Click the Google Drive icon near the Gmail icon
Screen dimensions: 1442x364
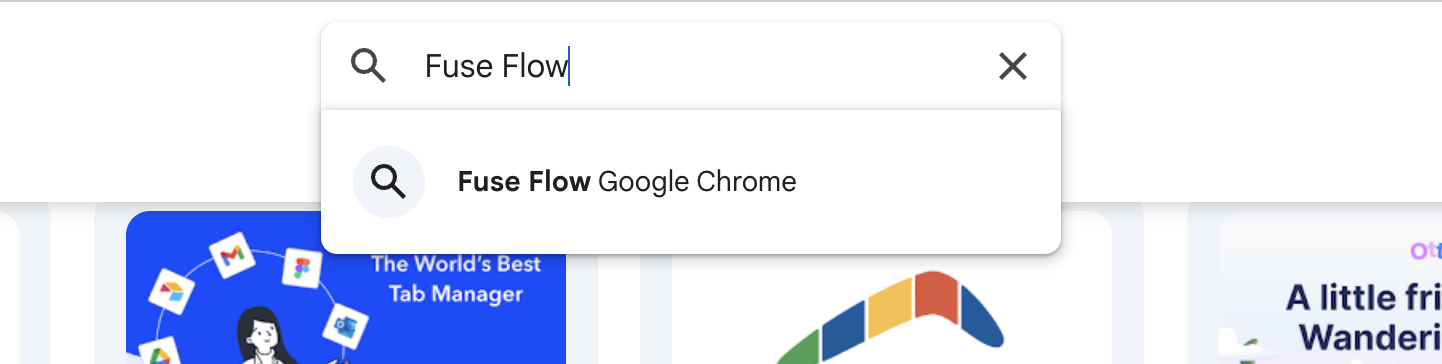[x=171, y=291]
